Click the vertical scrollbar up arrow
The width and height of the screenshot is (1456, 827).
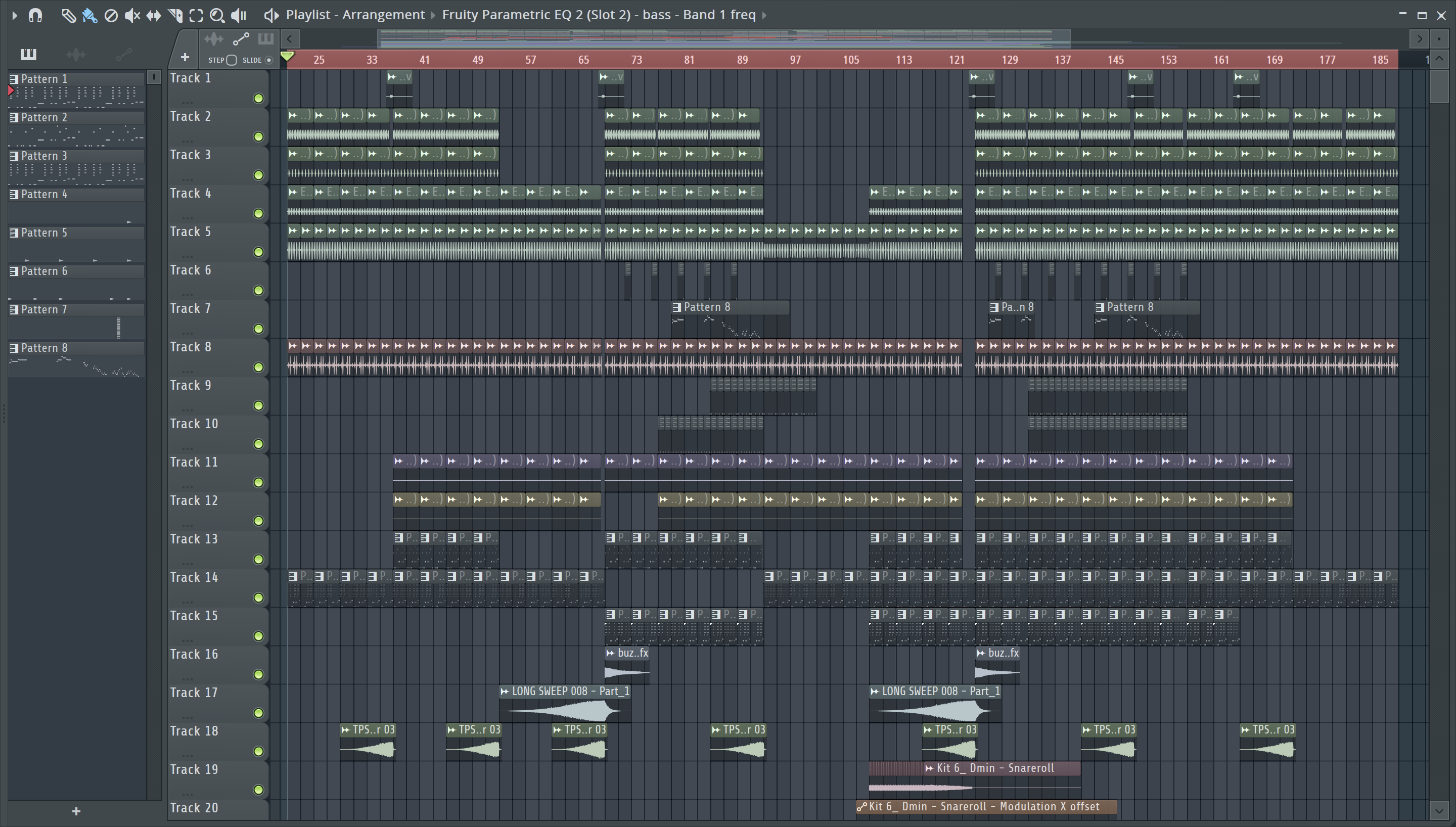click(x=1439, y=59)
